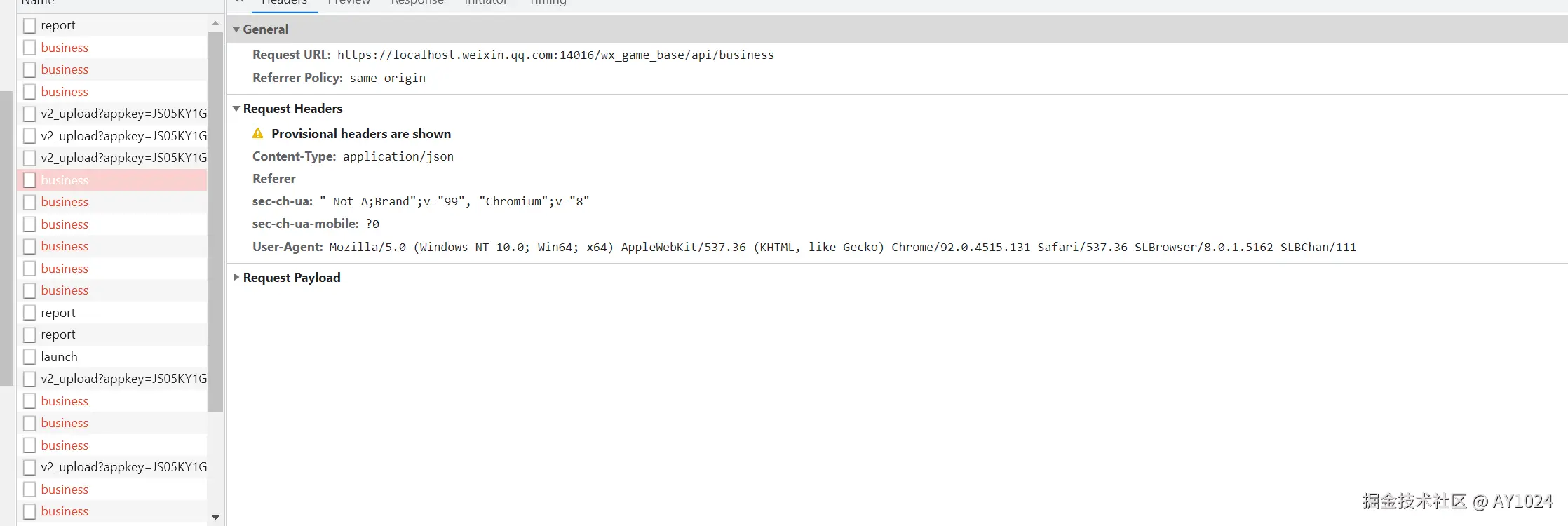Screen dimensions: 1568x526
Task: Select the v2_upload request directly below launch
Action: coord(112,379)
